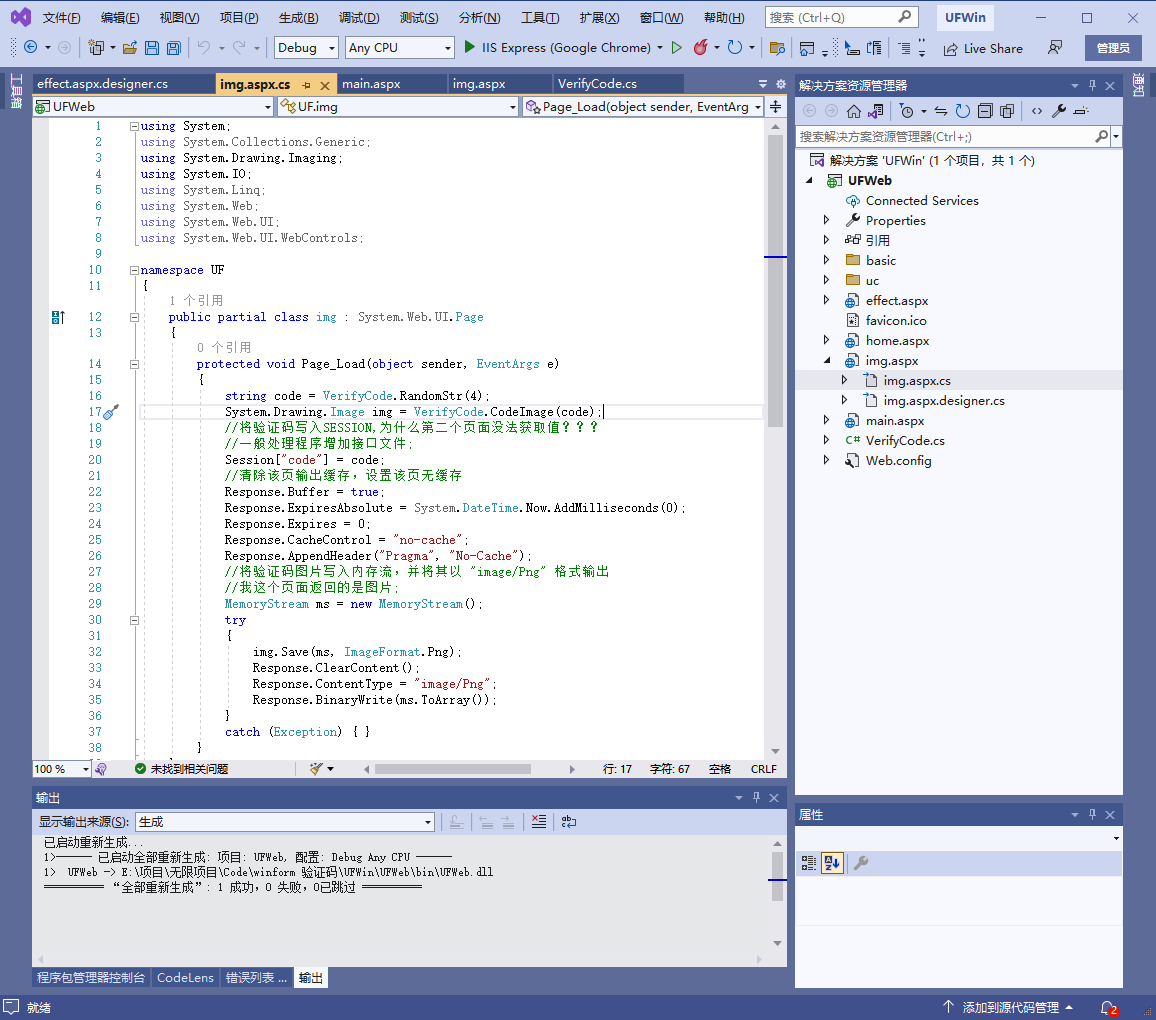The width and height of the screenshot is (1156, 1020).
Task: Toggle Alphabetical sort in Properties panel
Action: pos(832,863)
